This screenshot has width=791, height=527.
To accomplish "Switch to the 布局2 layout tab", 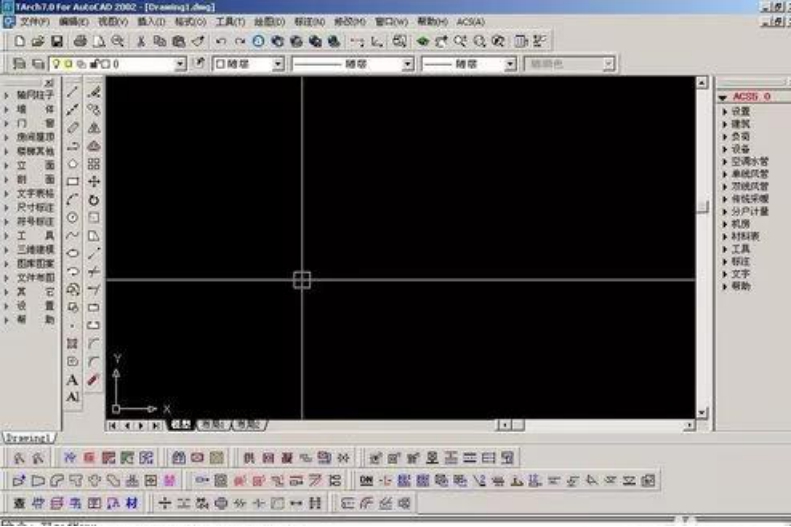I will pos(249,425).
